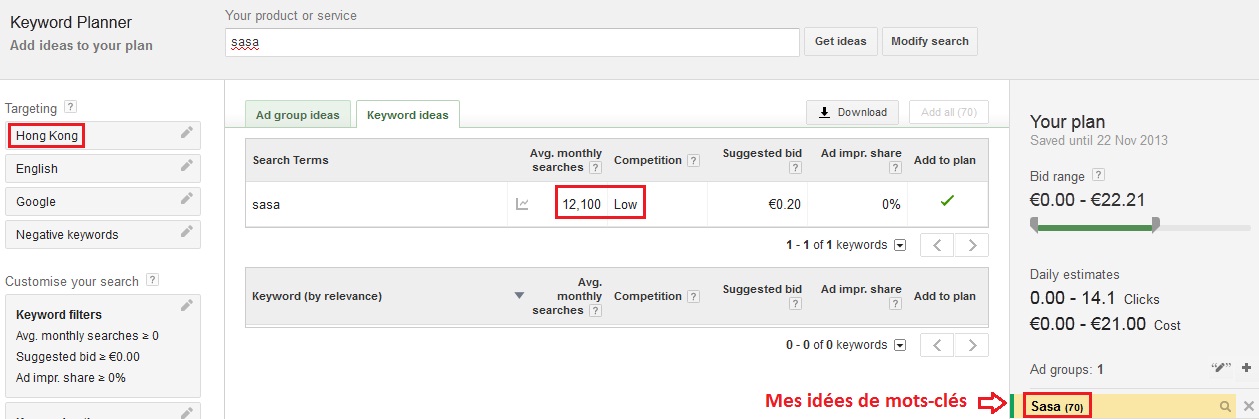Open rows-per-page dropdown for 0 keywords
The width and height of the screenshot is (1259, 419).
[x=900, y=345]
